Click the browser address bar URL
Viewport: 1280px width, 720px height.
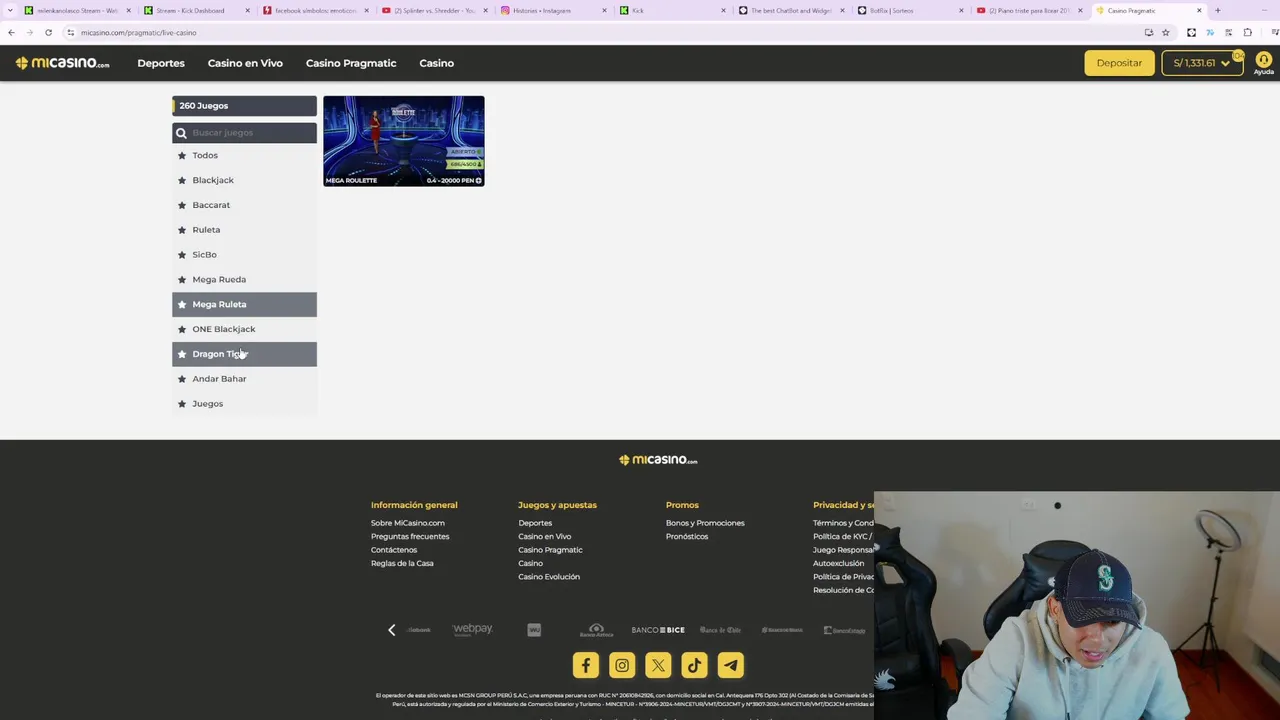[x=138, y=32]
